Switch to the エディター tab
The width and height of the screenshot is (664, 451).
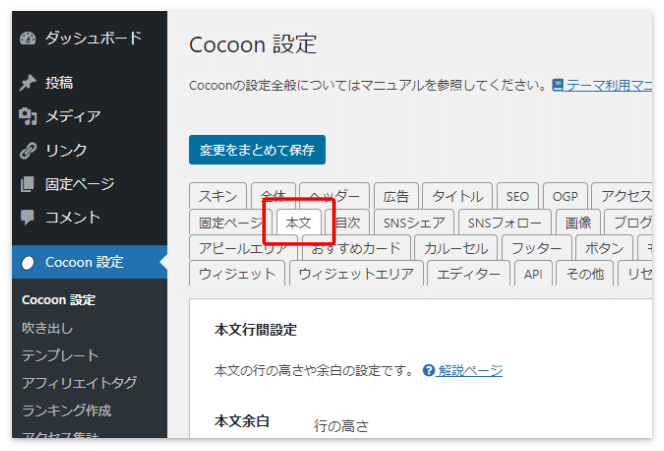[x=469, y=274]
